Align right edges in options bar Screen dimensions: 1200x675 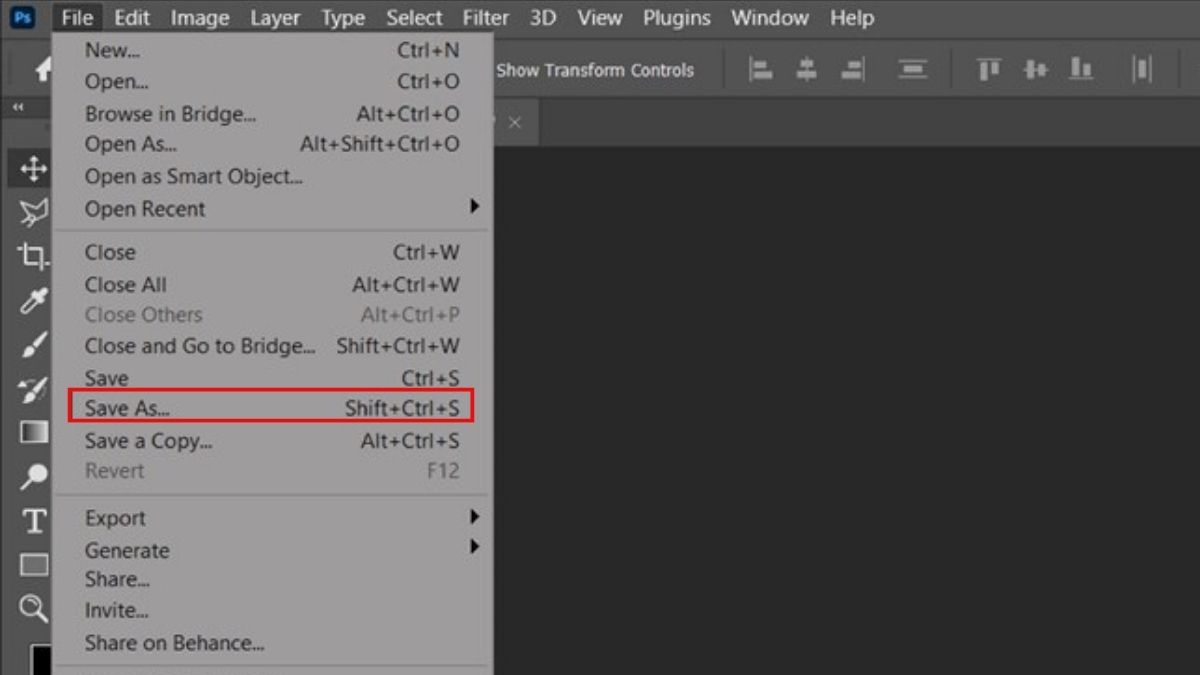(x=852, y=69)
